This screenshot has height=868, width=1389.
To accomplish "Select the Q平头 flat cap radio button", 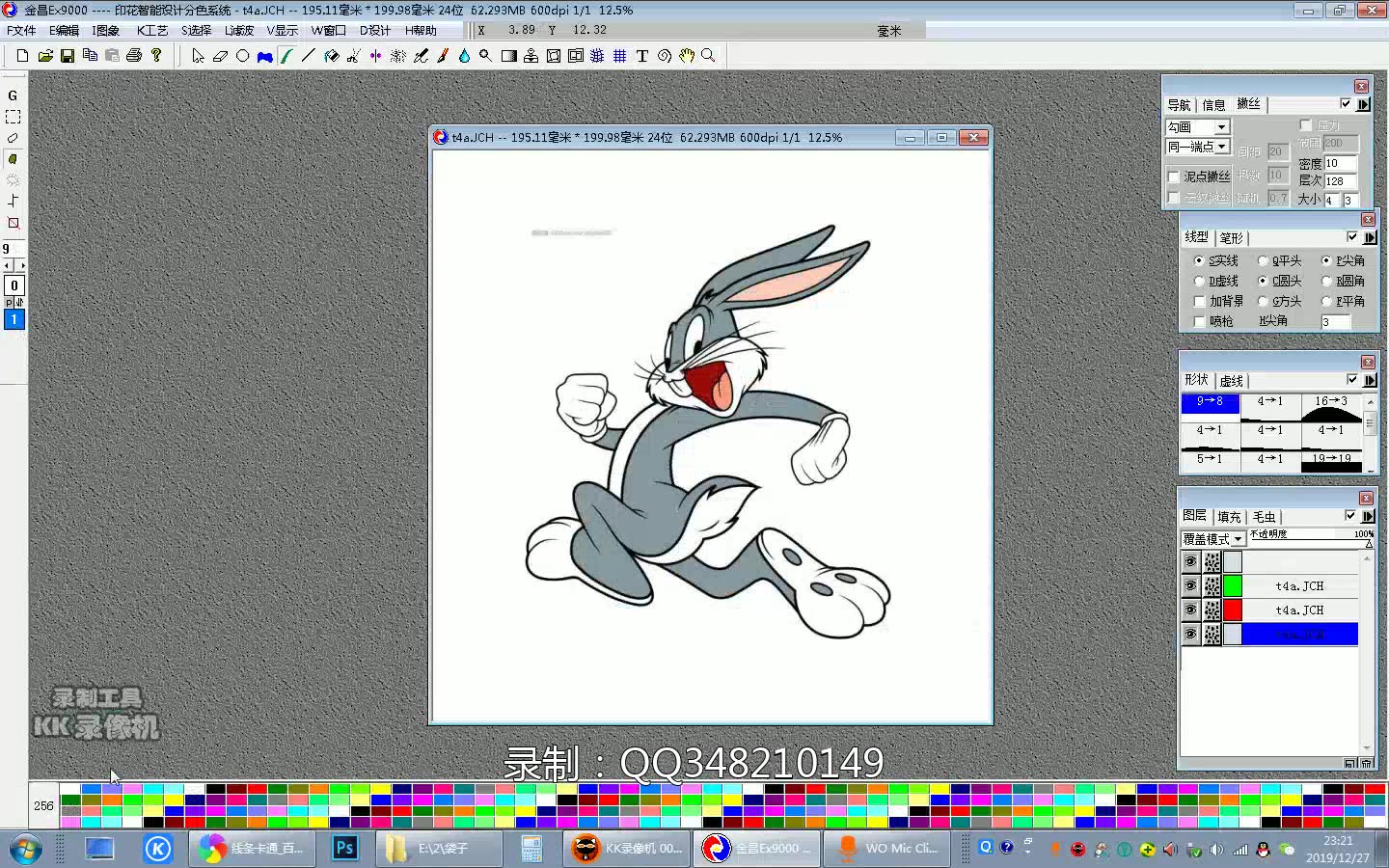I will 1263,260.
